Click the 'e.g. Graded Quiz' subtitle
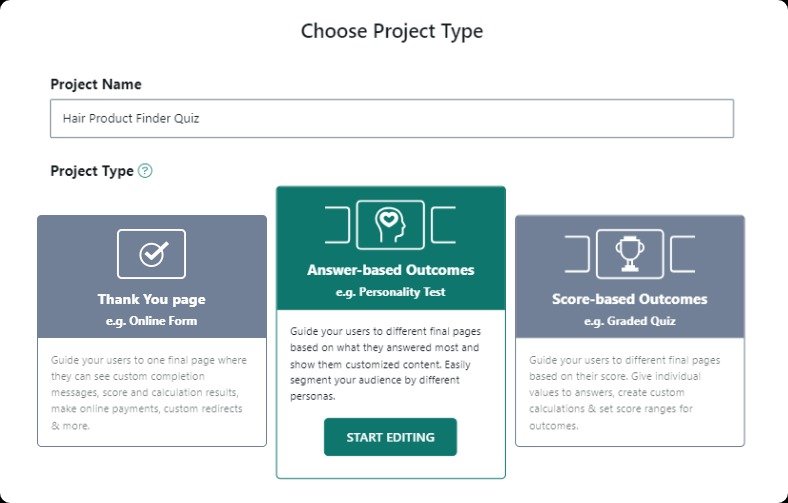The height and width of the screenshot is (503, 788). coord(630,321)
